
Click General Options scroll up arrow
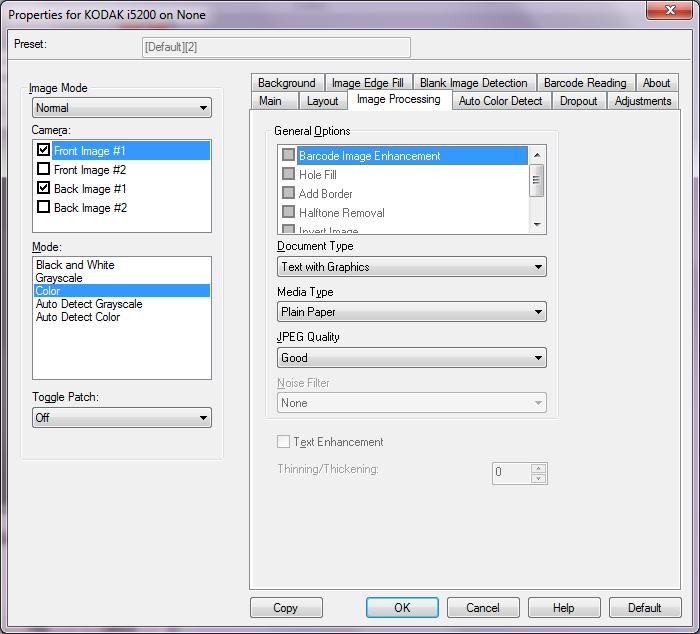point(537,155)
